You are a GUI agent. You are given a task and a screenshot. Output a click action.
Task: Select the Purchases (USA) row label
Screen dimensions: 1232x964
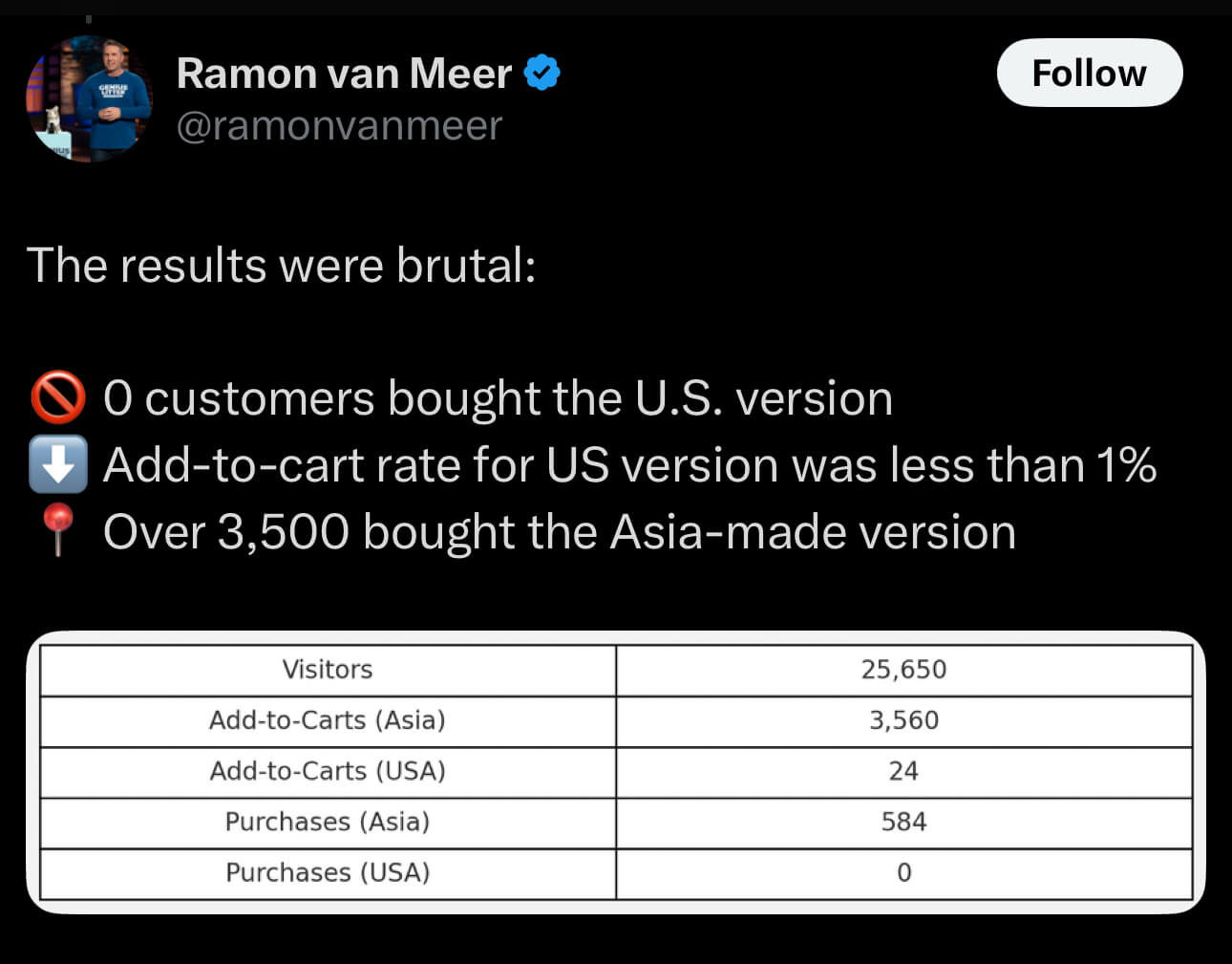(328, 872)
